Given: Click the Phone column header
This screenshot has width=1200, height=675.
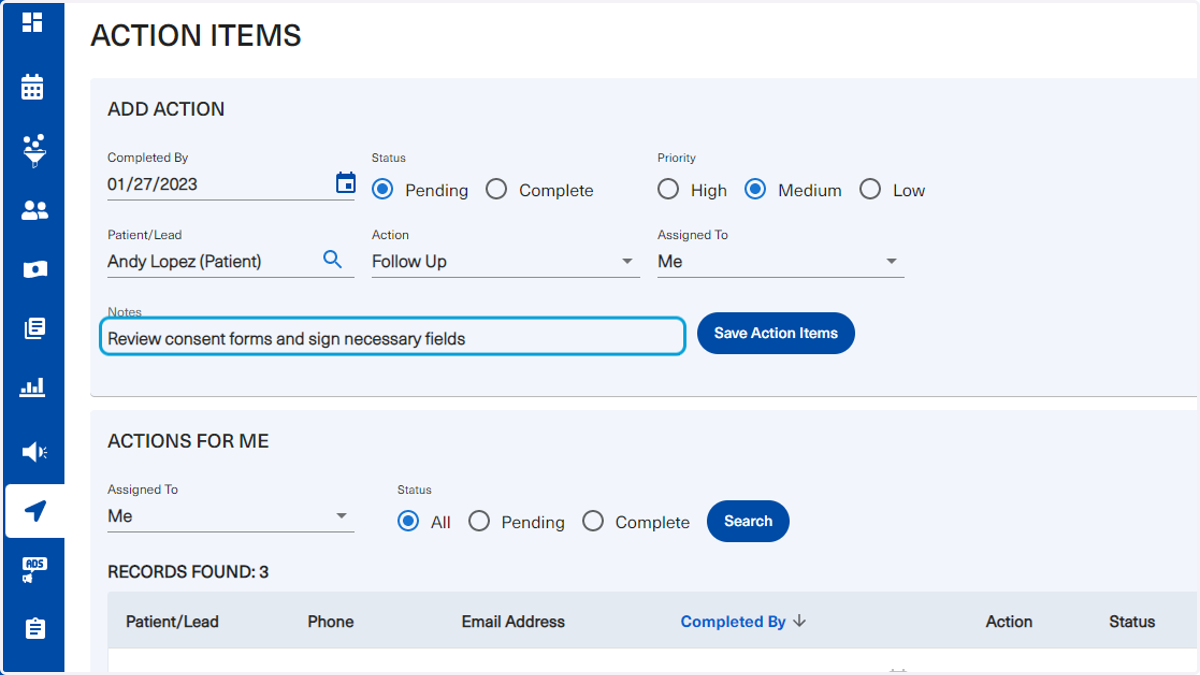Looking at the screenshot, I should click(x=331, y=621).
